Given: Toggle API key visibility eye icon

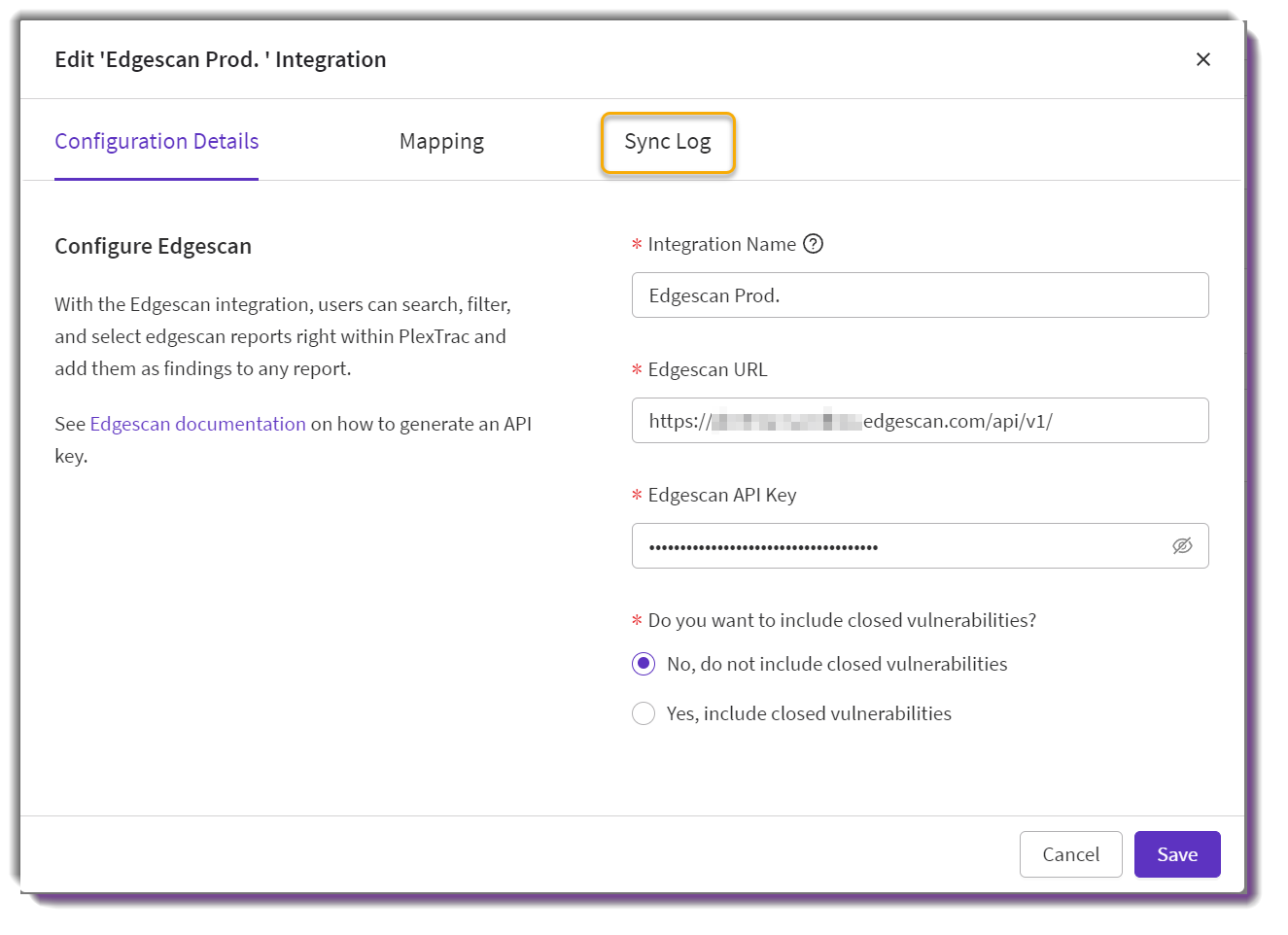Looking at the screenshot, I should (1182, 546).
